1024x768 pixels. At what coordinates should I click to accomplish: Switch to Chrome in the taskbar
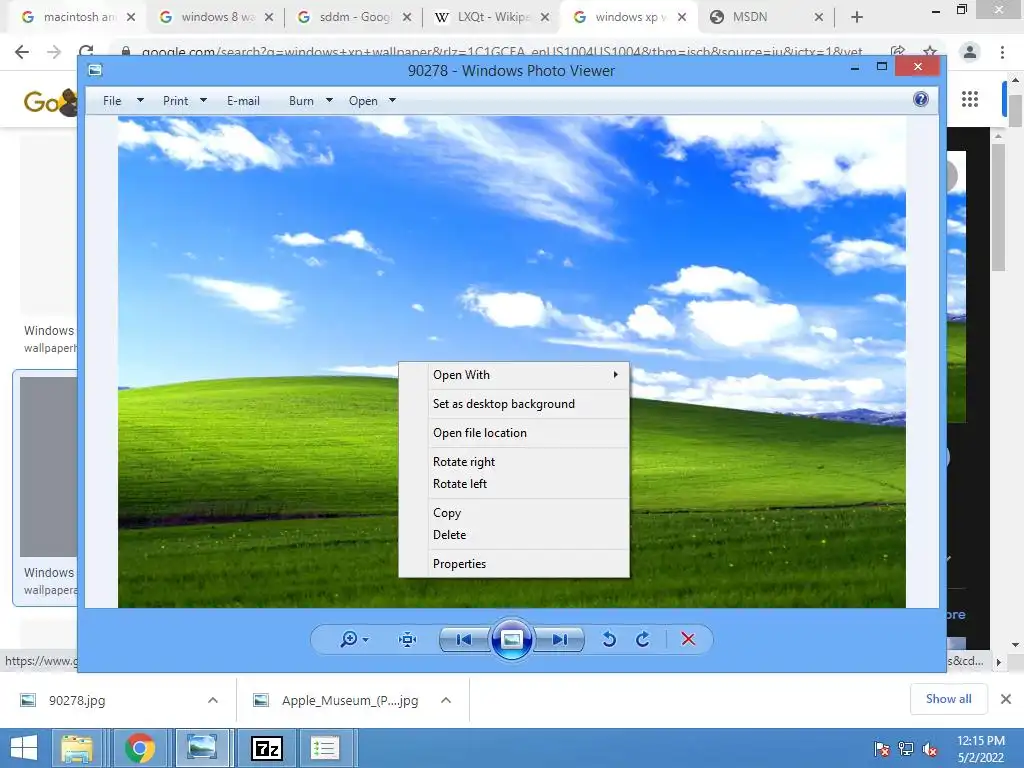coord(140,748)
